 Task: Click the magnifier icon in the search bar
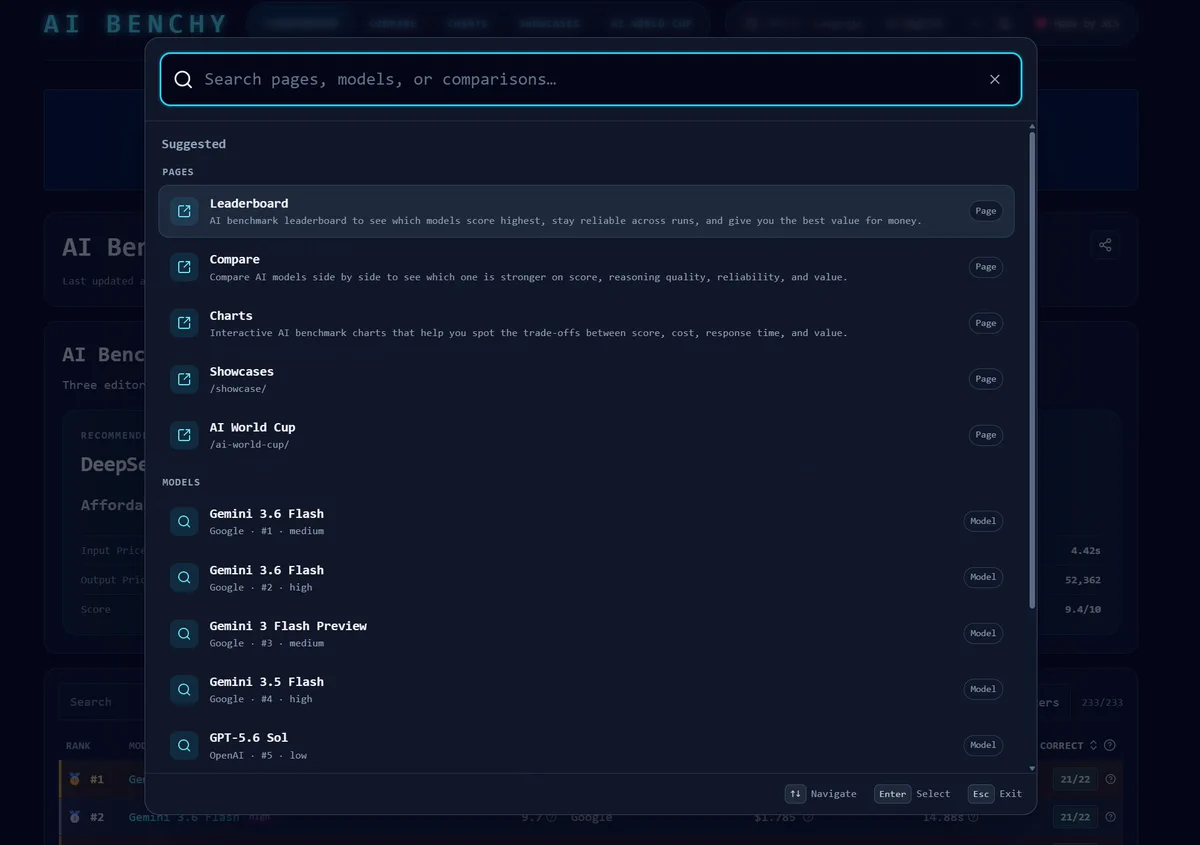[x=183, y=79]
